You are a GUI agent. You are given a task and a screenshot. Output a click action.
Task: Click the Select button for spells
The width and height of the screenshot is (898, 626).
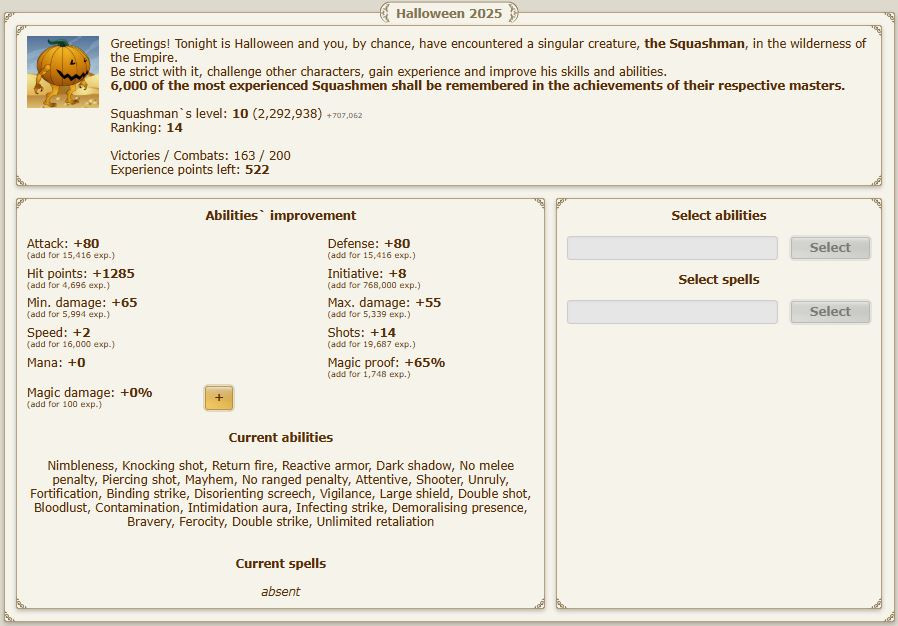pyautogui.click(x=829, y=312)
